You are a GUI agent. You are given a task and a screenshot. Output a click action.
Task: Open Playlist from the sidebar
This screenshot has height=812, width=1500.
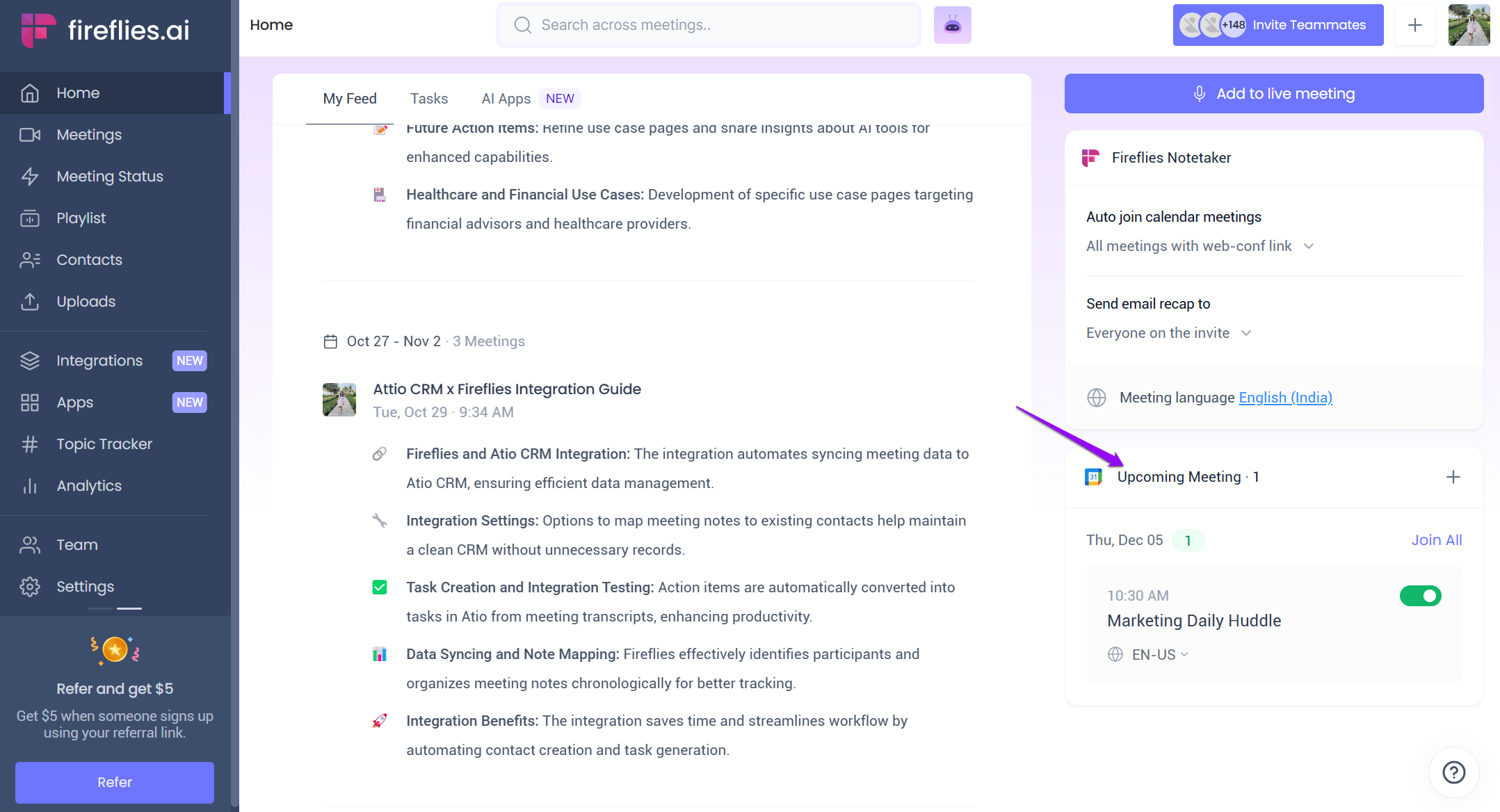pyautogui.click(x=81, y=218)
